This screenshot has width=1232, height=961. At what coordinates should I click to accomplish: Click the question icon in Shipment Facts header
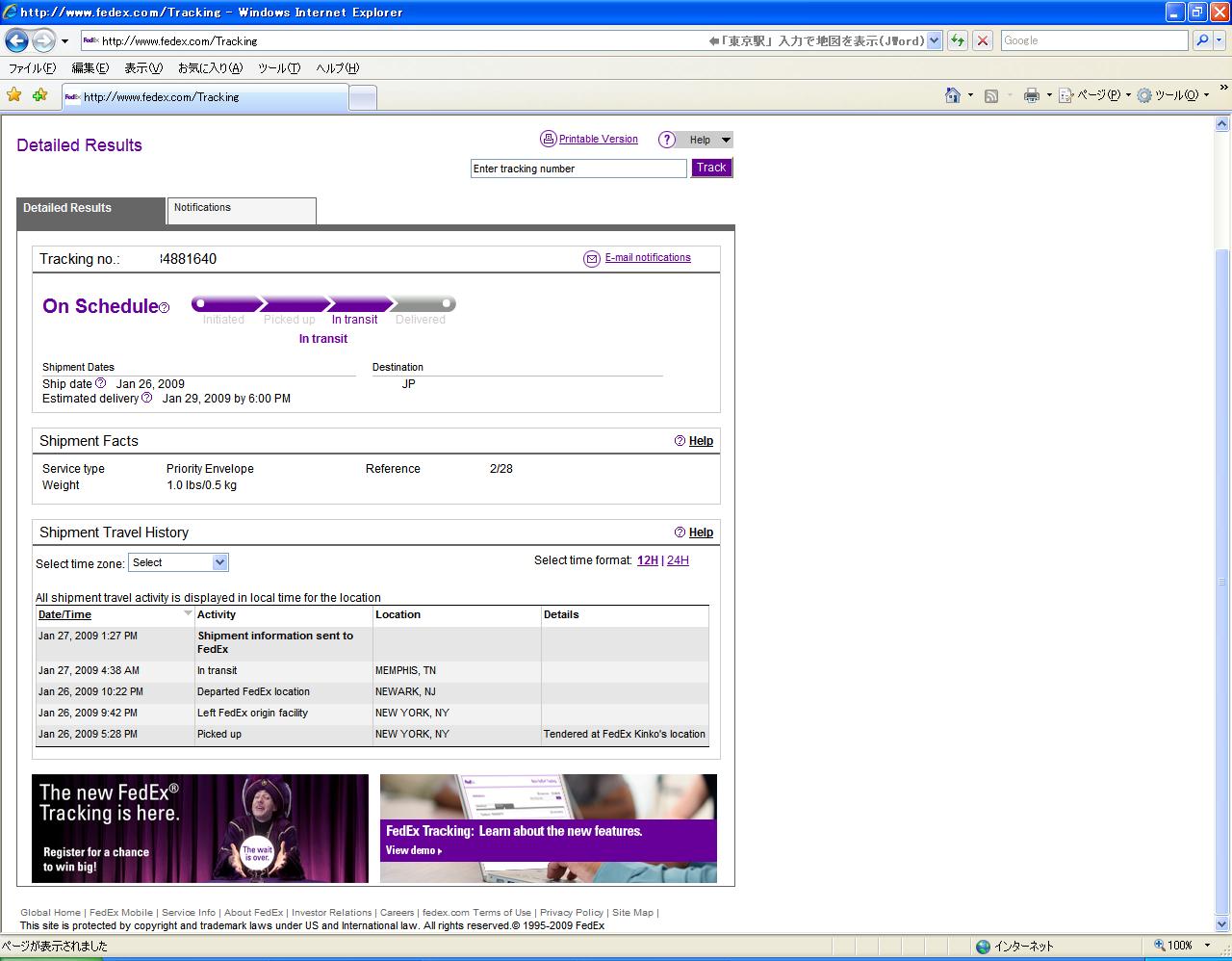pos(680,441)
